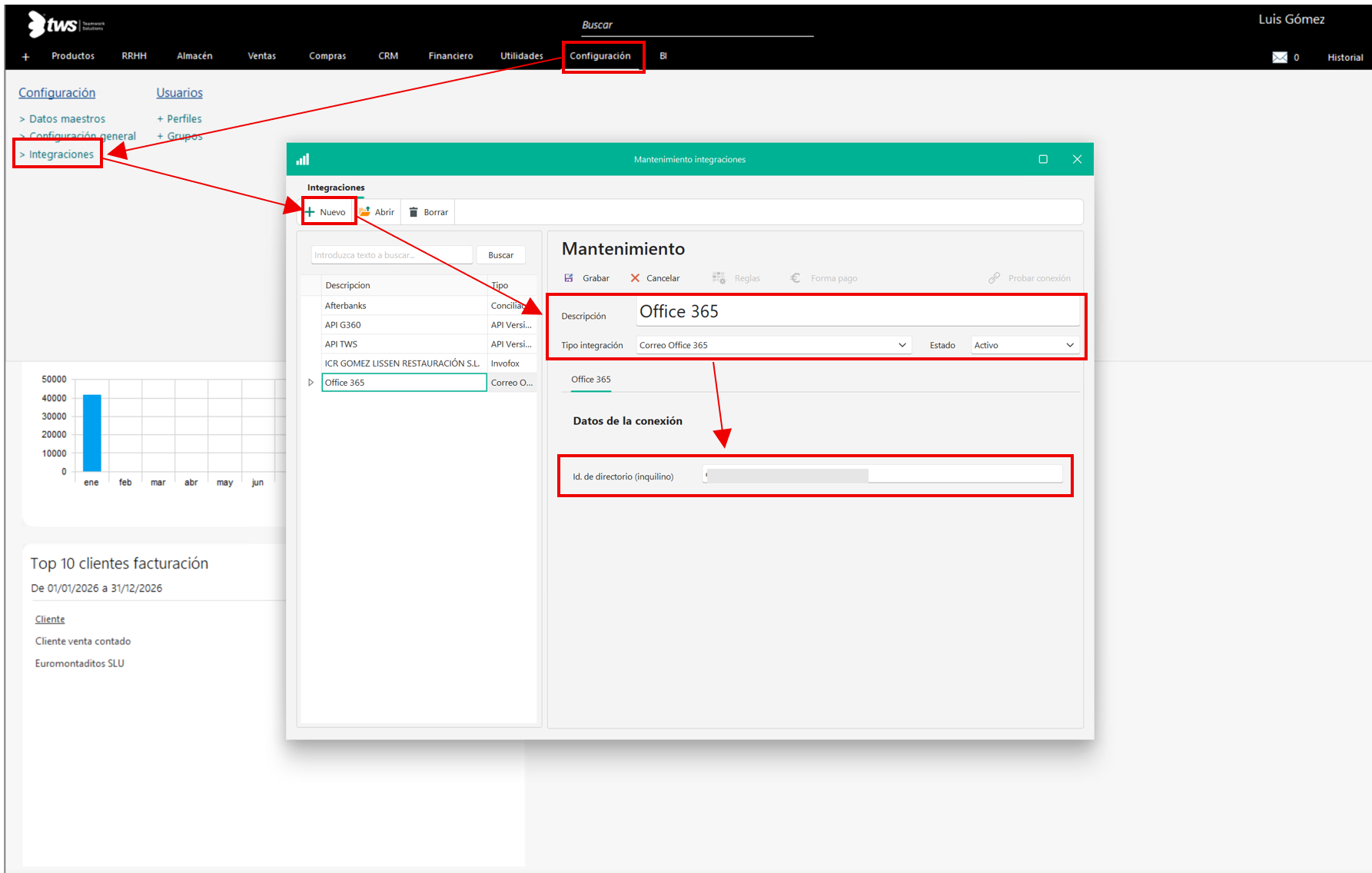Click the Buscar button in integrations list

500,255
